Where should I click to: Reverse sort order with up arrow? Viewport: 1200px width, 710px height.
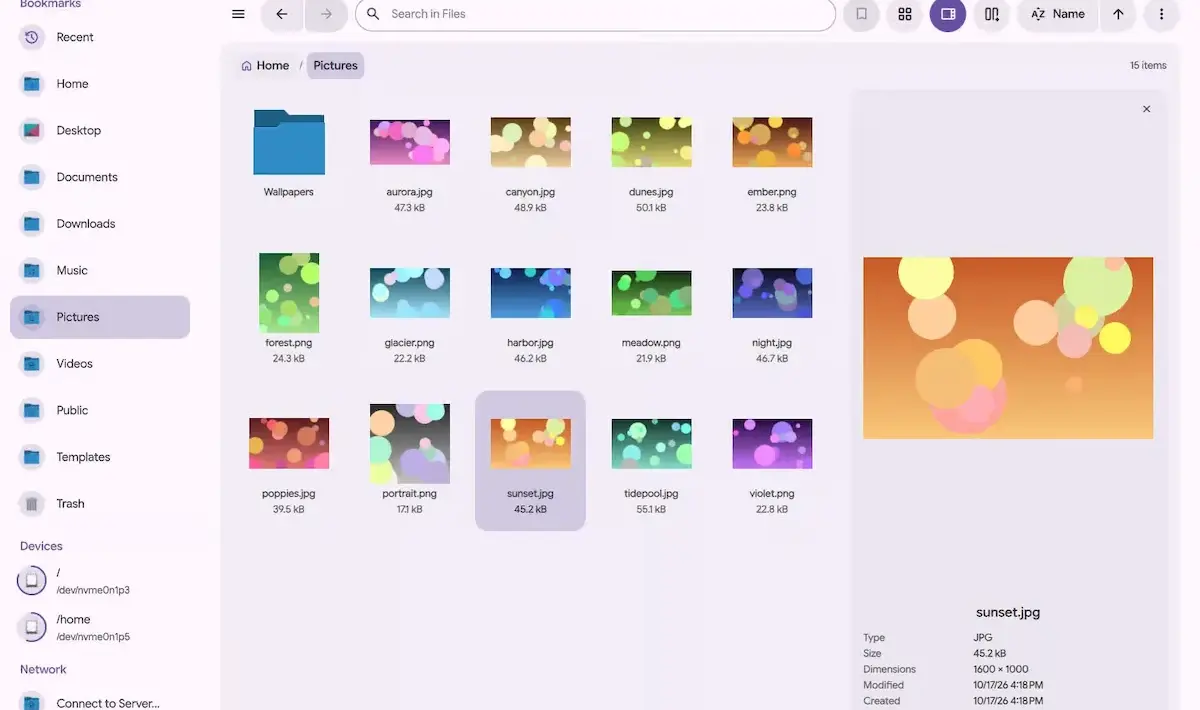point(1118,14)
